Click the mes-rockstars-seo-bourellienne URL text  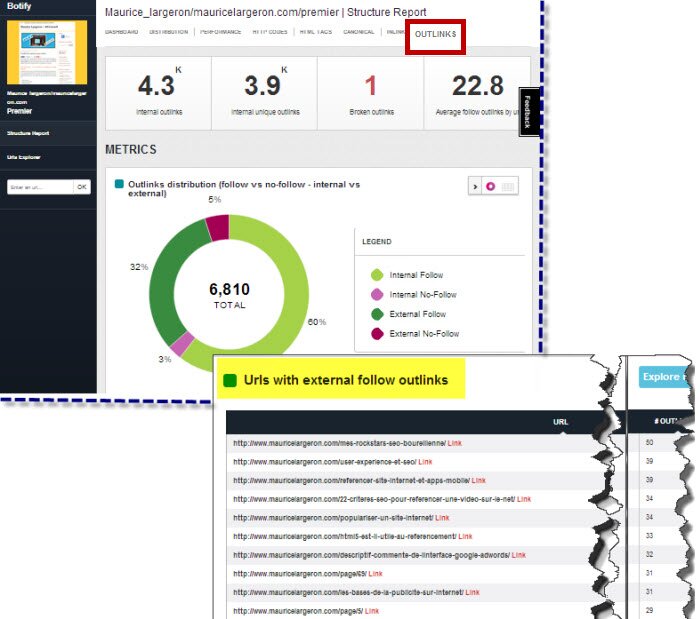(339, 443)
